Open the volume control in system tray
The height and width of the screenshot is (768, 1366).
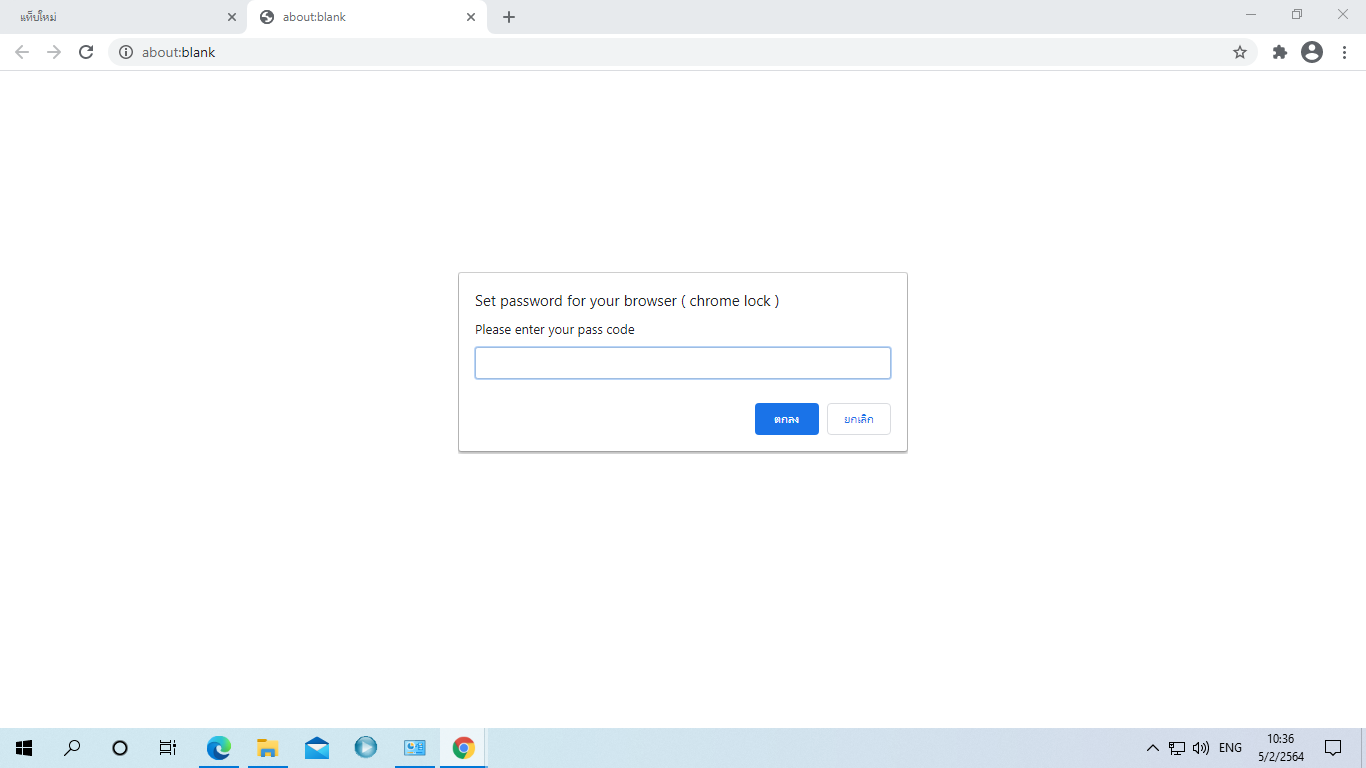pyautogui.click(x=1201, y=747)
